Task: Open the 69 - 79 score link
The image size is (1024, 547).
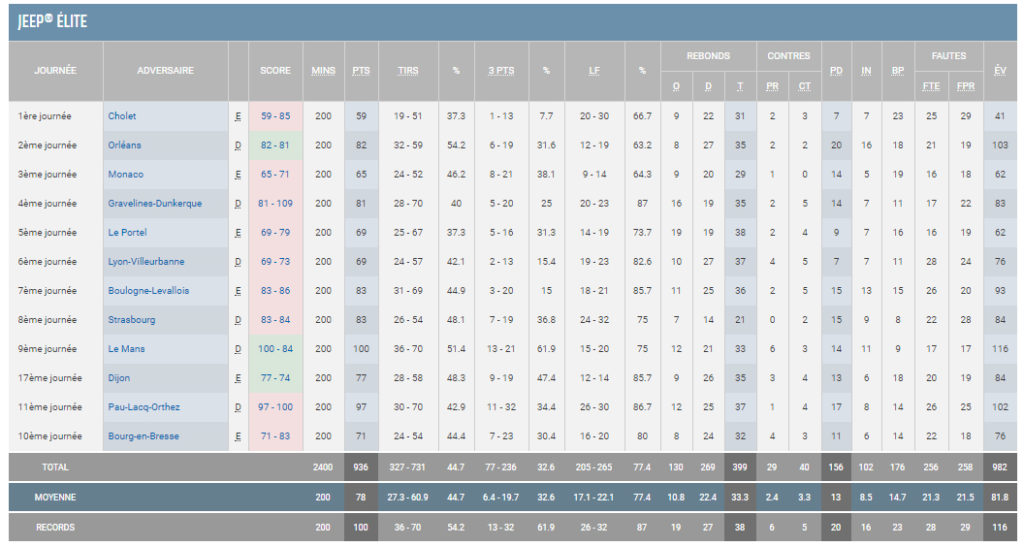Action: click(x=276, y=232)
